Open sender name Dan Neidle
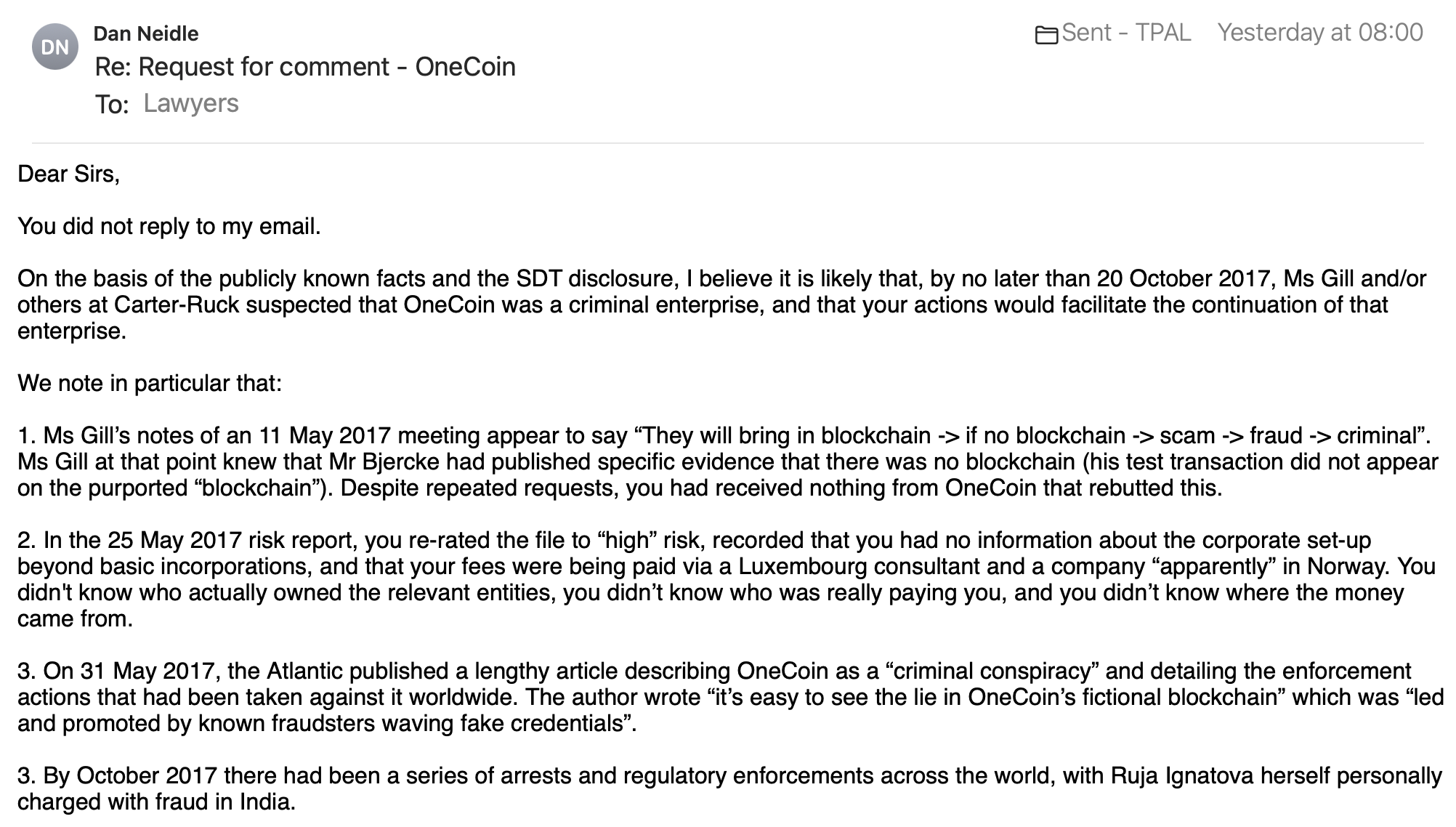 tap(146, 33)
